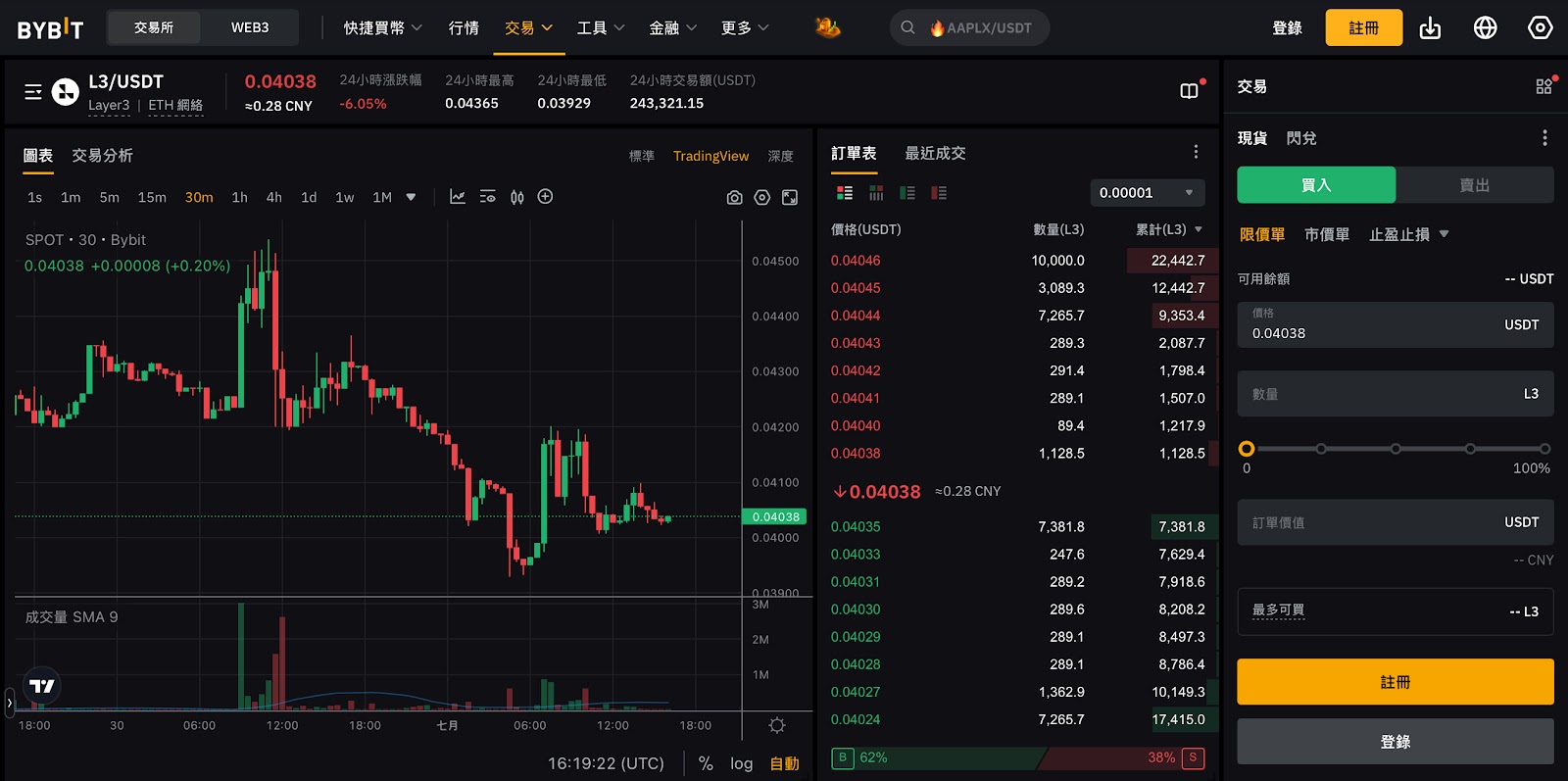Open the language globe icon
This screenshot has height=781, width=1568.
point(1486,27)
